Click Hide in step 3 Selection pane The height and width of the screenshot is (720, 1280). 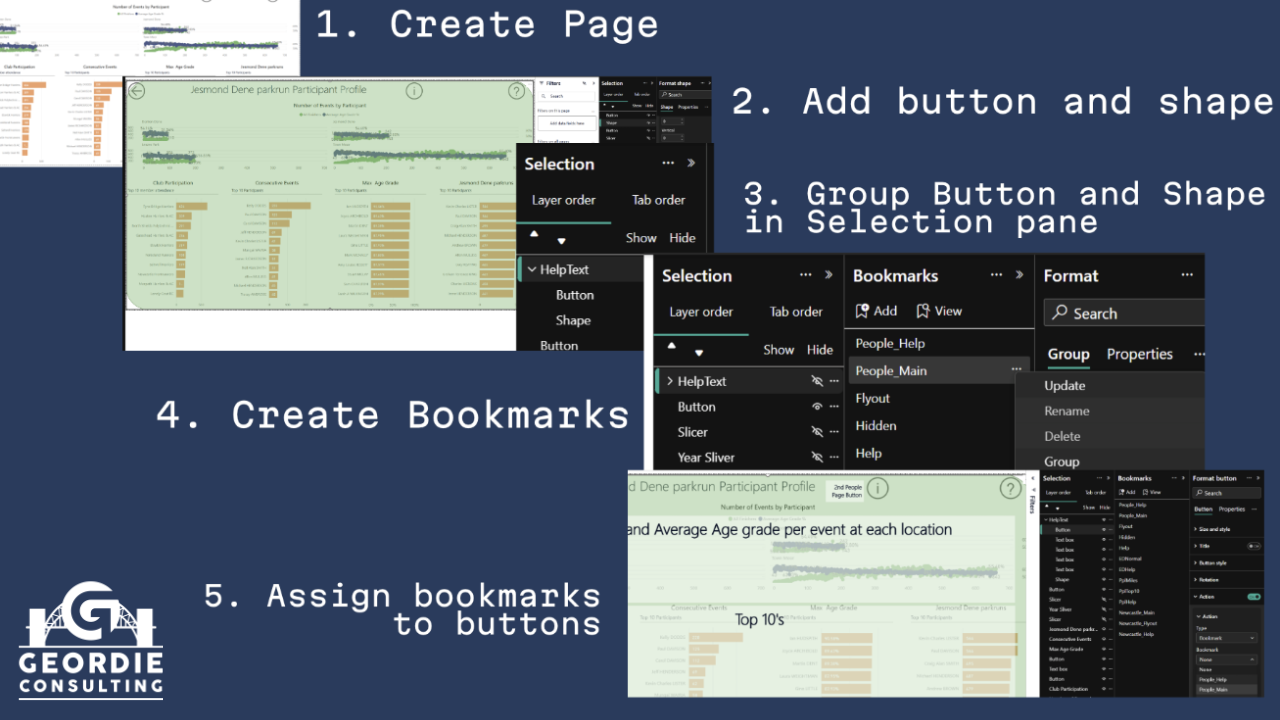click(682, 238)
